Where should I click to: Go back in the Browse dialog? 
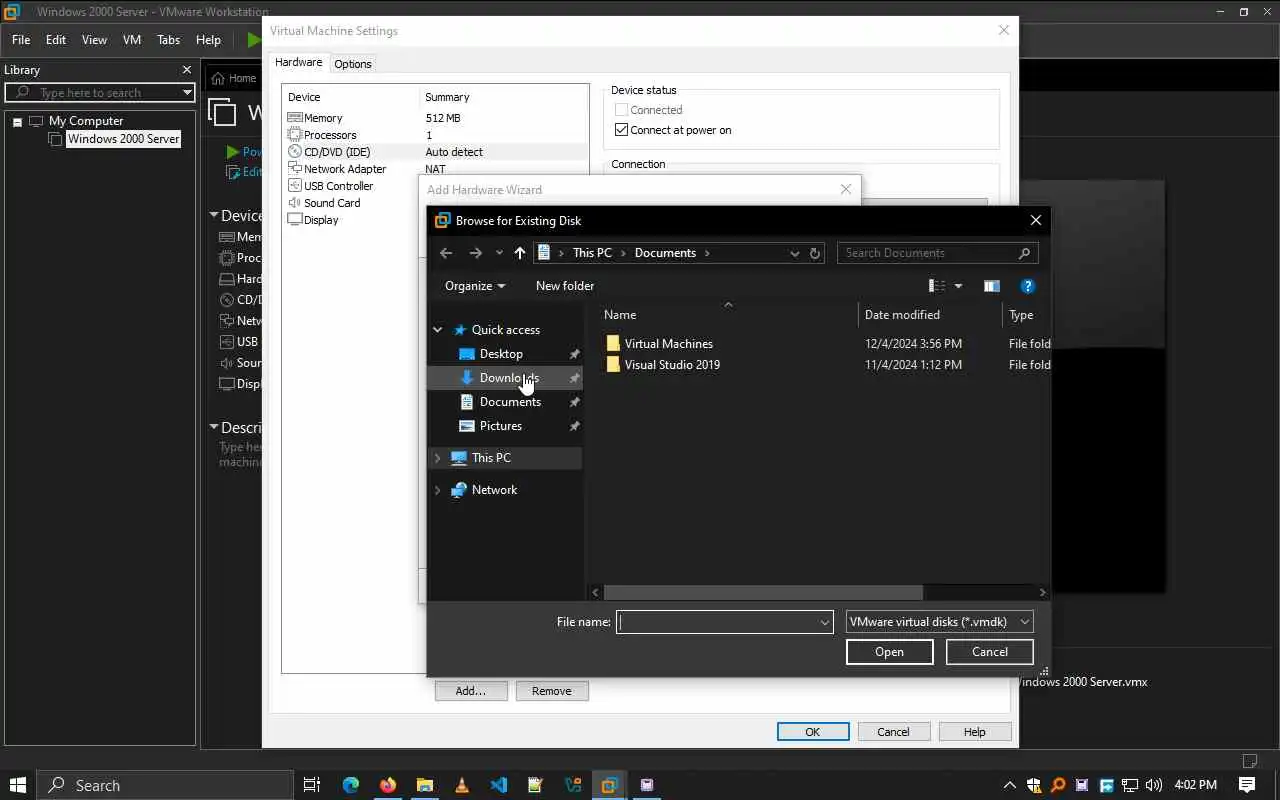click(x=446, y=253)
